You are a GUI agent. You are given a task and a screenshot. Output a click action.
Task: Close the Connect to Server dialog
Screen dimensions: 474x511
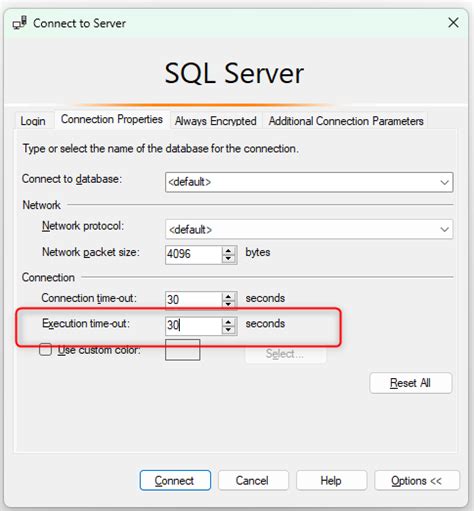(453, 23)
